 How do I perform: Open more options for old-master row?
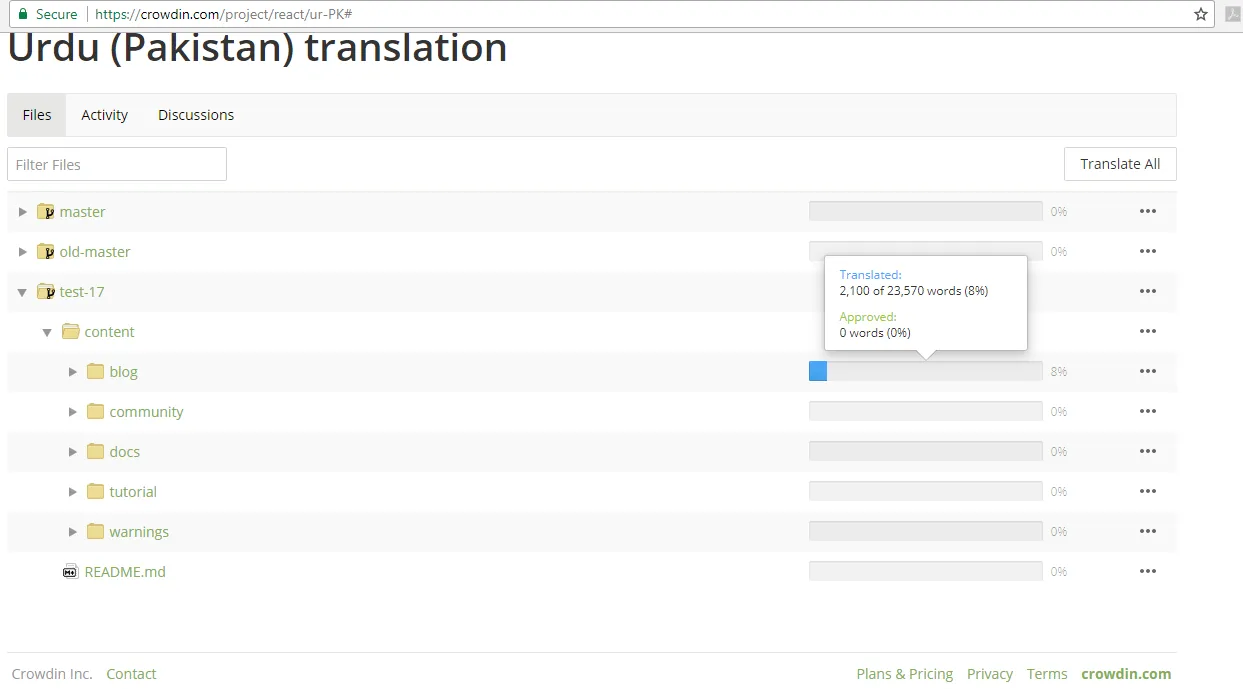[1147, 252]
